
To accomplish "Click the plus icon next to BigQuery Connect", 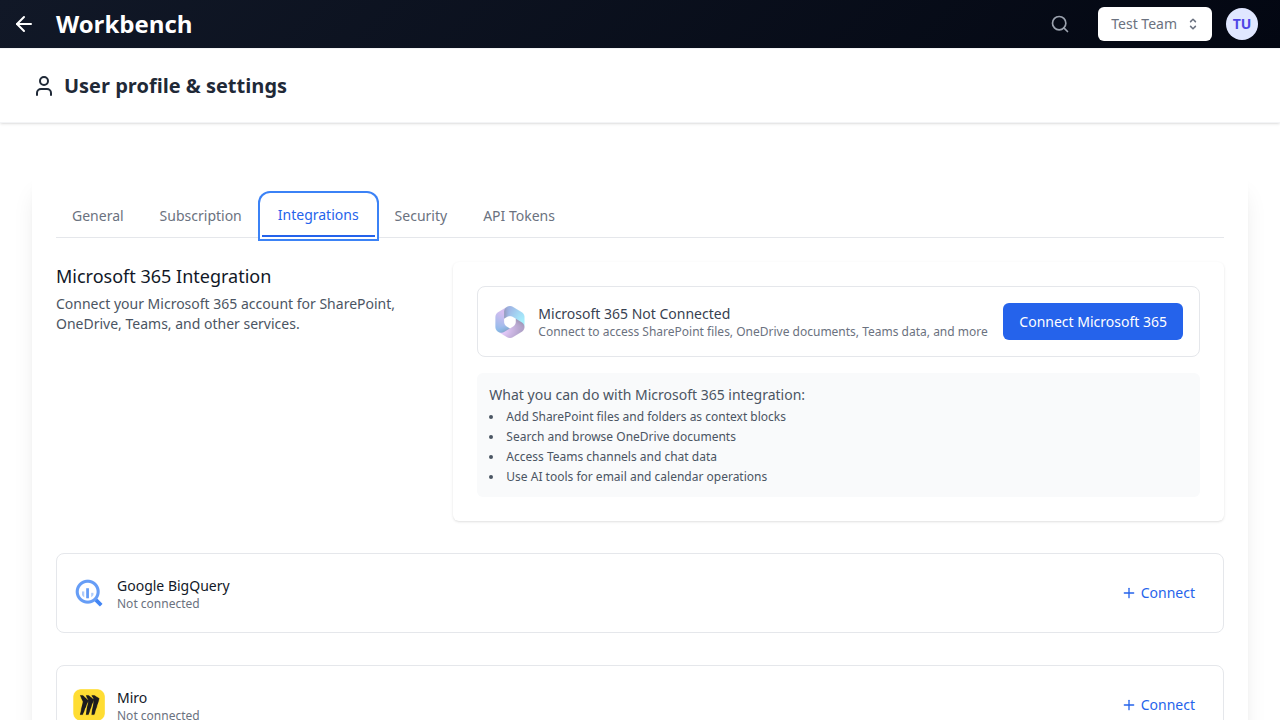I will (1128, 592).
